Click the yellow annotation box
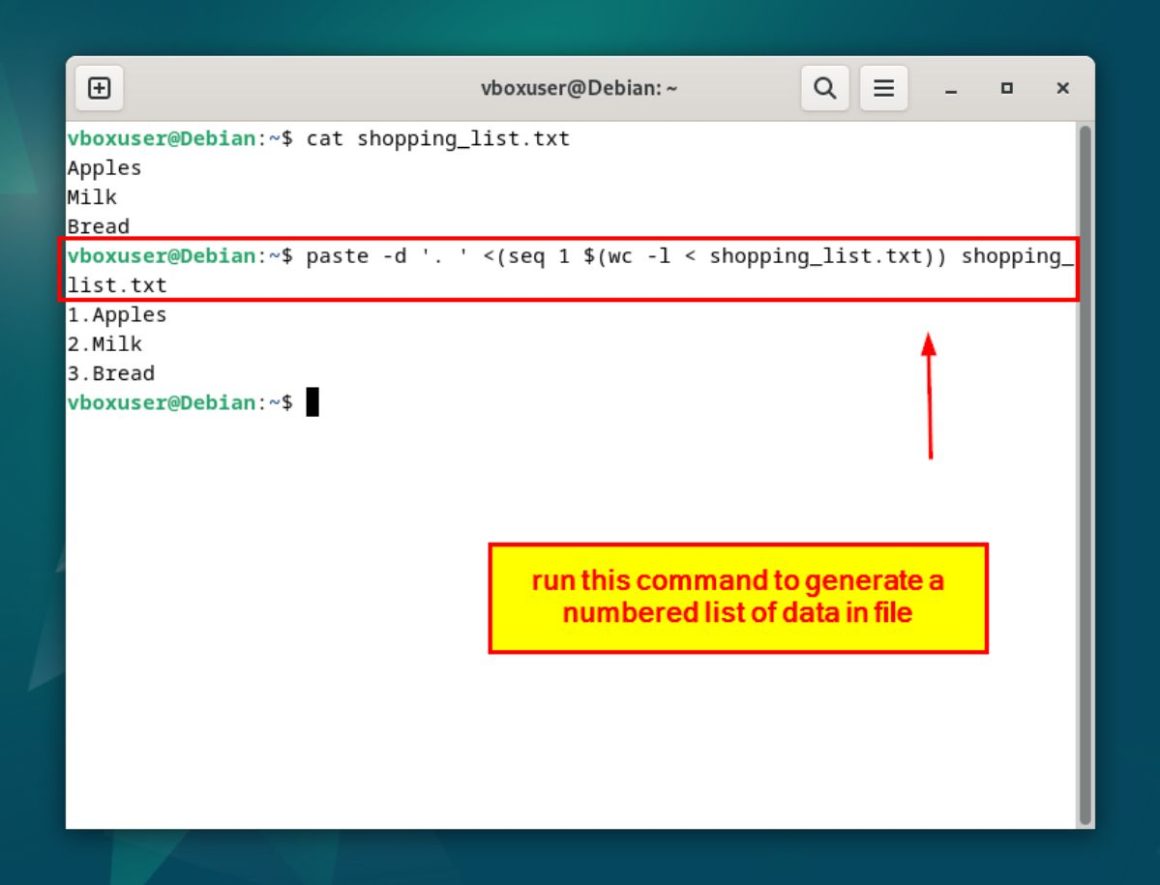The height and width of the screenshot is (885, 1160). click(x=737, y=597)
